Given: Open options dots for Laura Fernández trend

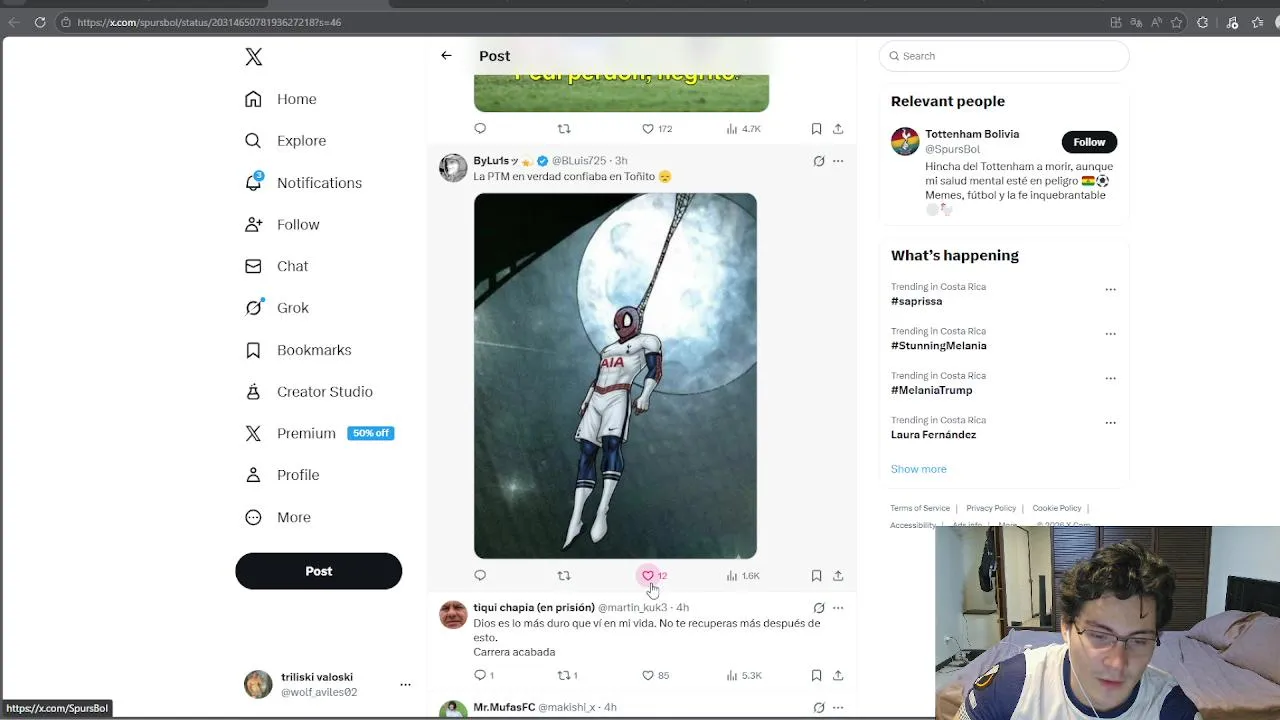Looking at the screenshot, I should click(1110, 422).
